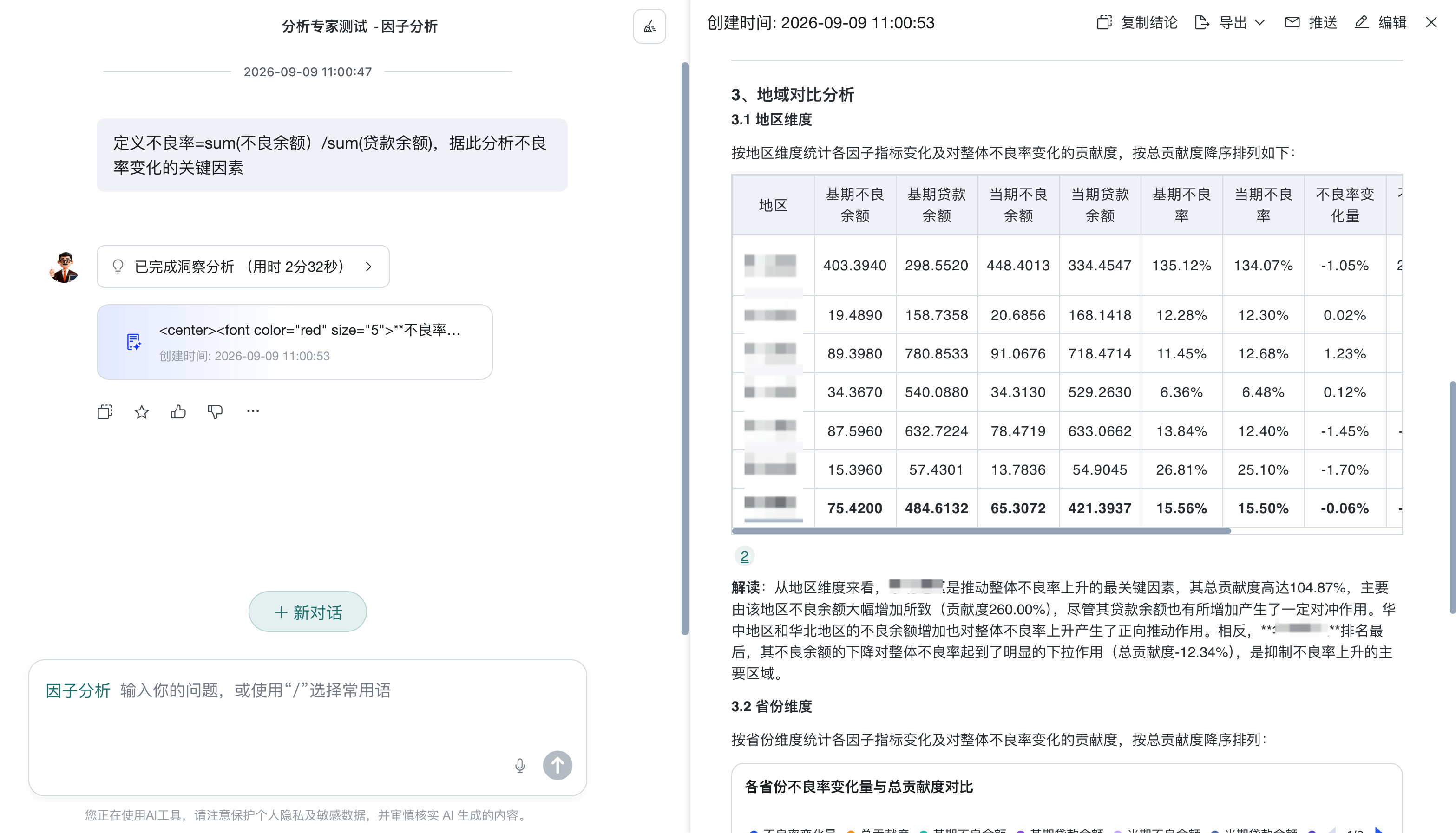Send the message with the arrow button
The image size is (1456, 833).
pyautogui.click(x=557, y=766)
